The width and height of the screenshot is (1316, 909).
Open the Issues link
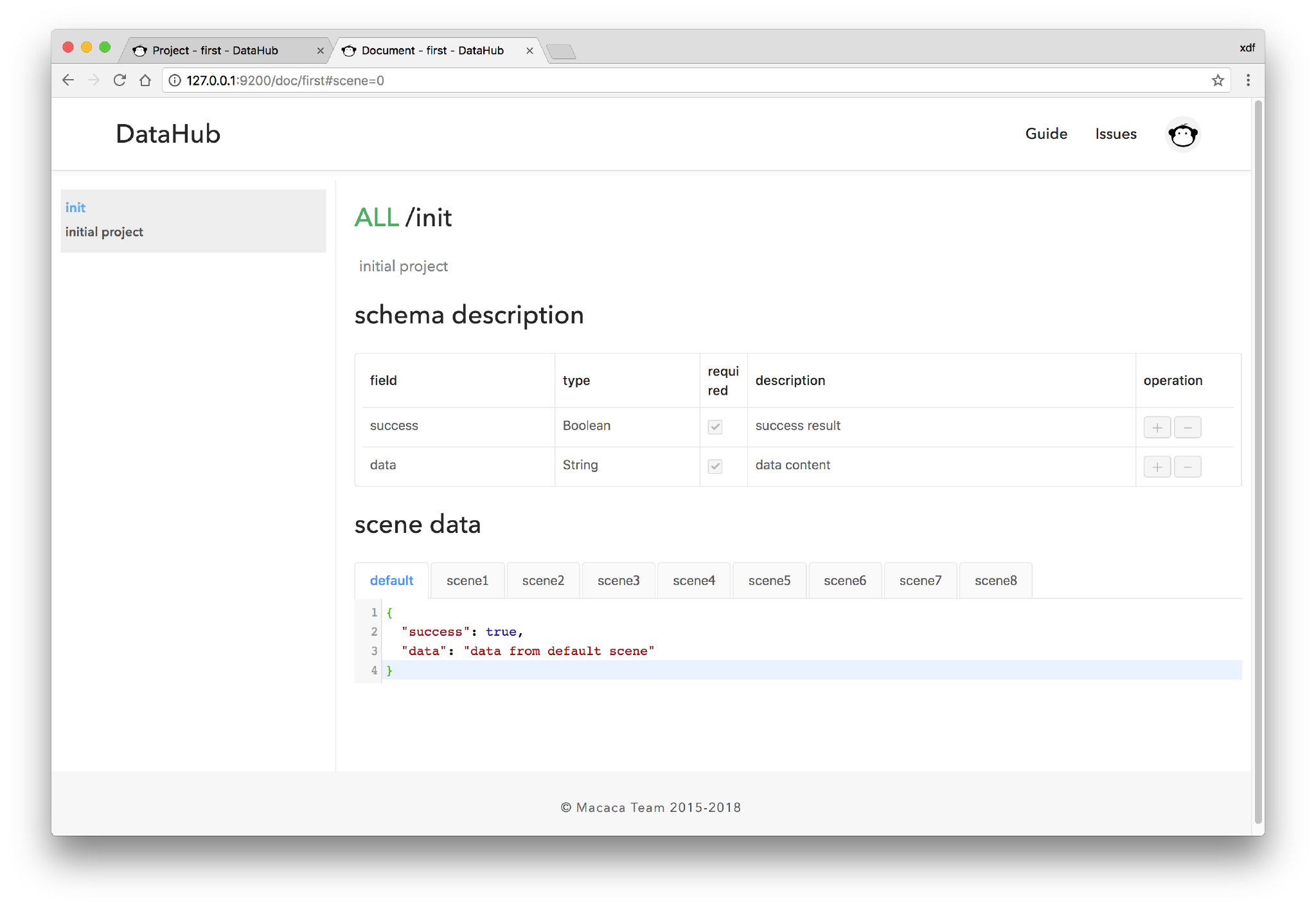[1116, 134]
